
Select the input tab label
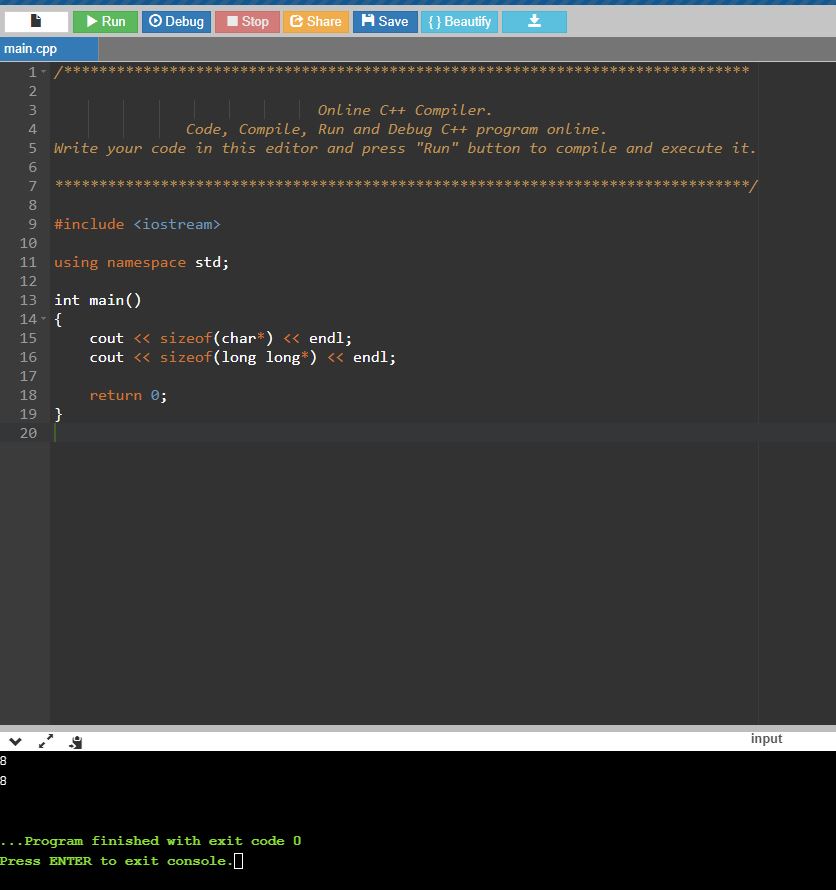point(766,739)
